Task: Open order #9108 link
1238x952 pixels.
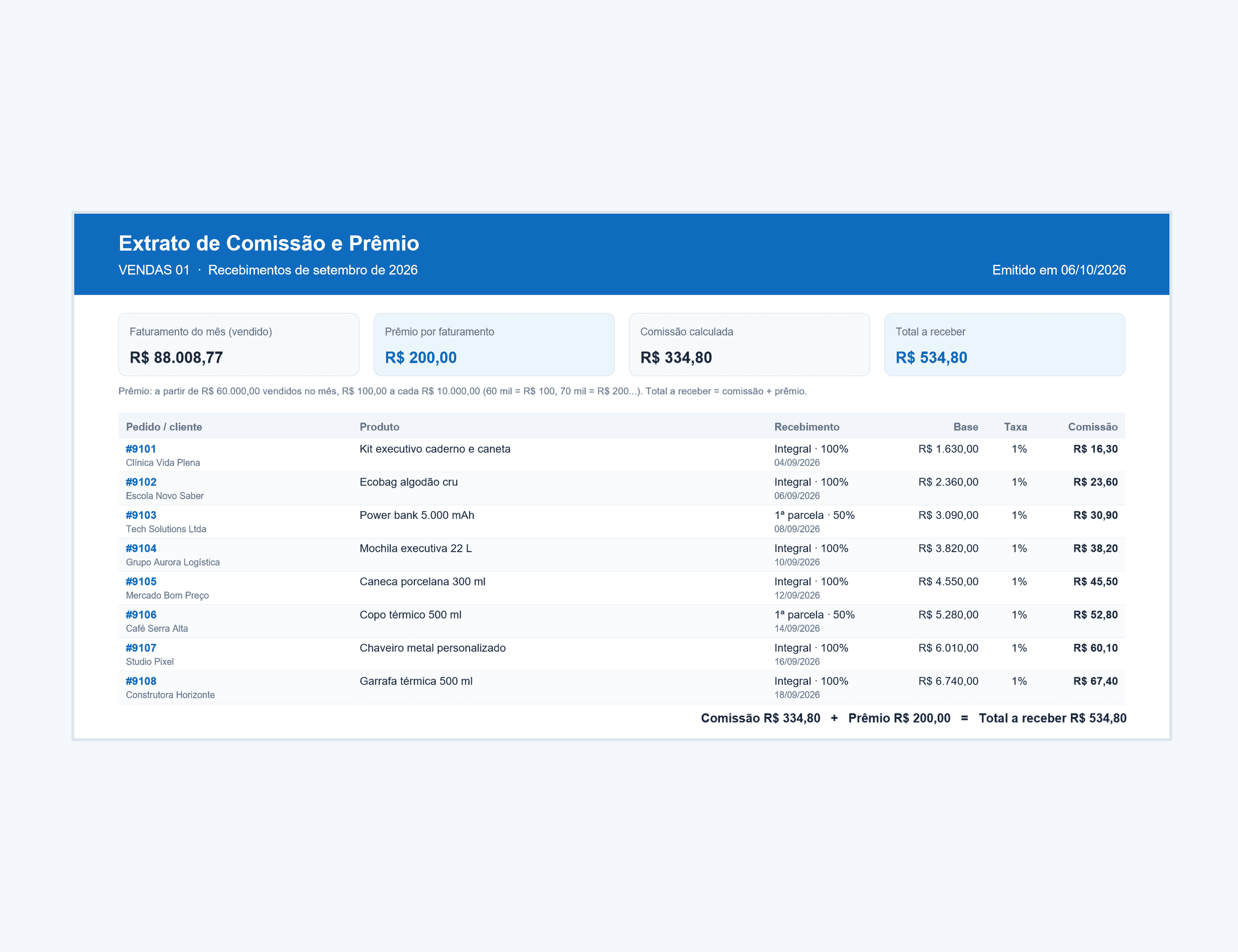Action: (140, 681)
